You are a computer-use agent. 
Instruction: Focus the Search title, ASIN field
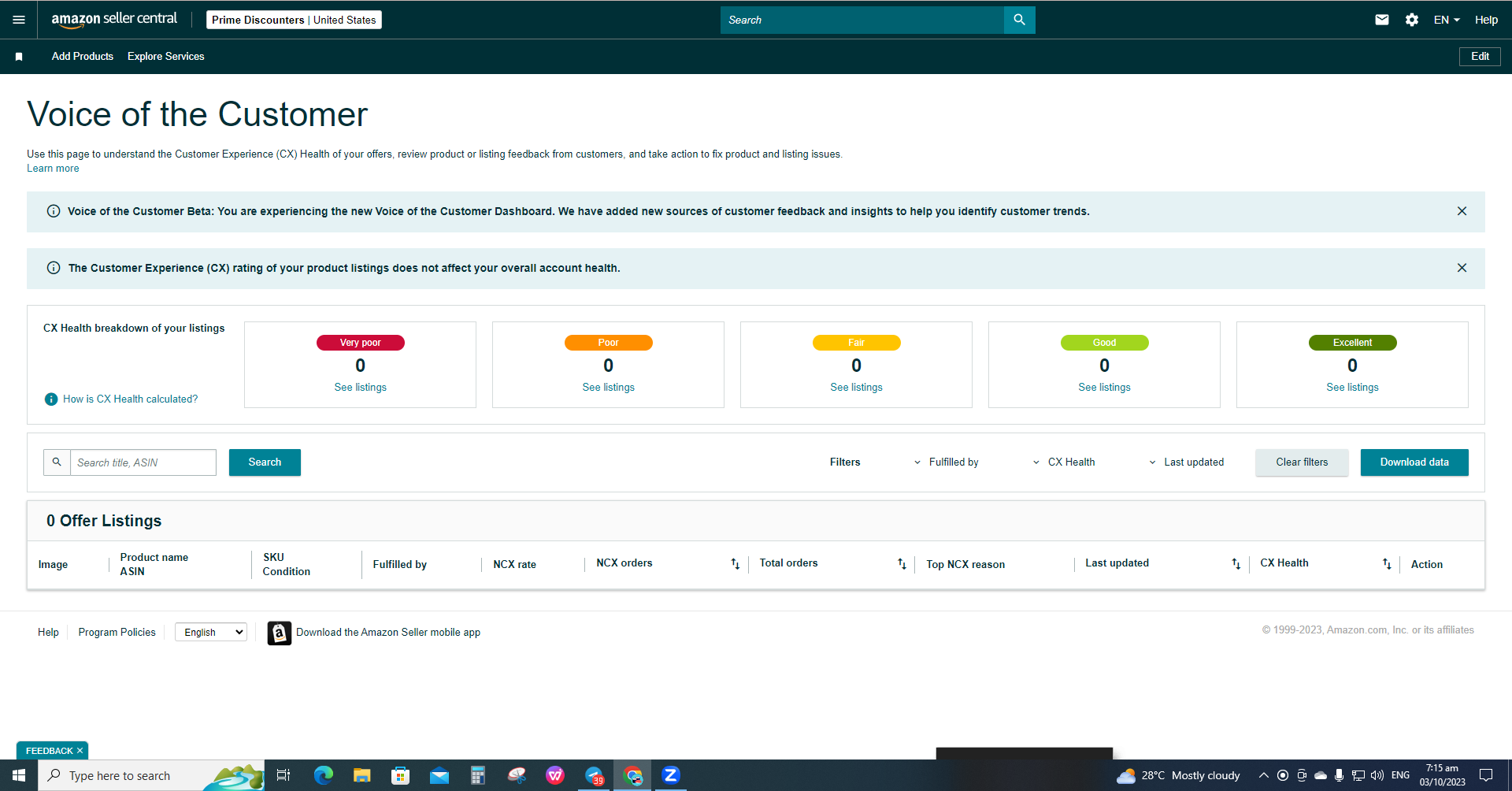143,462
